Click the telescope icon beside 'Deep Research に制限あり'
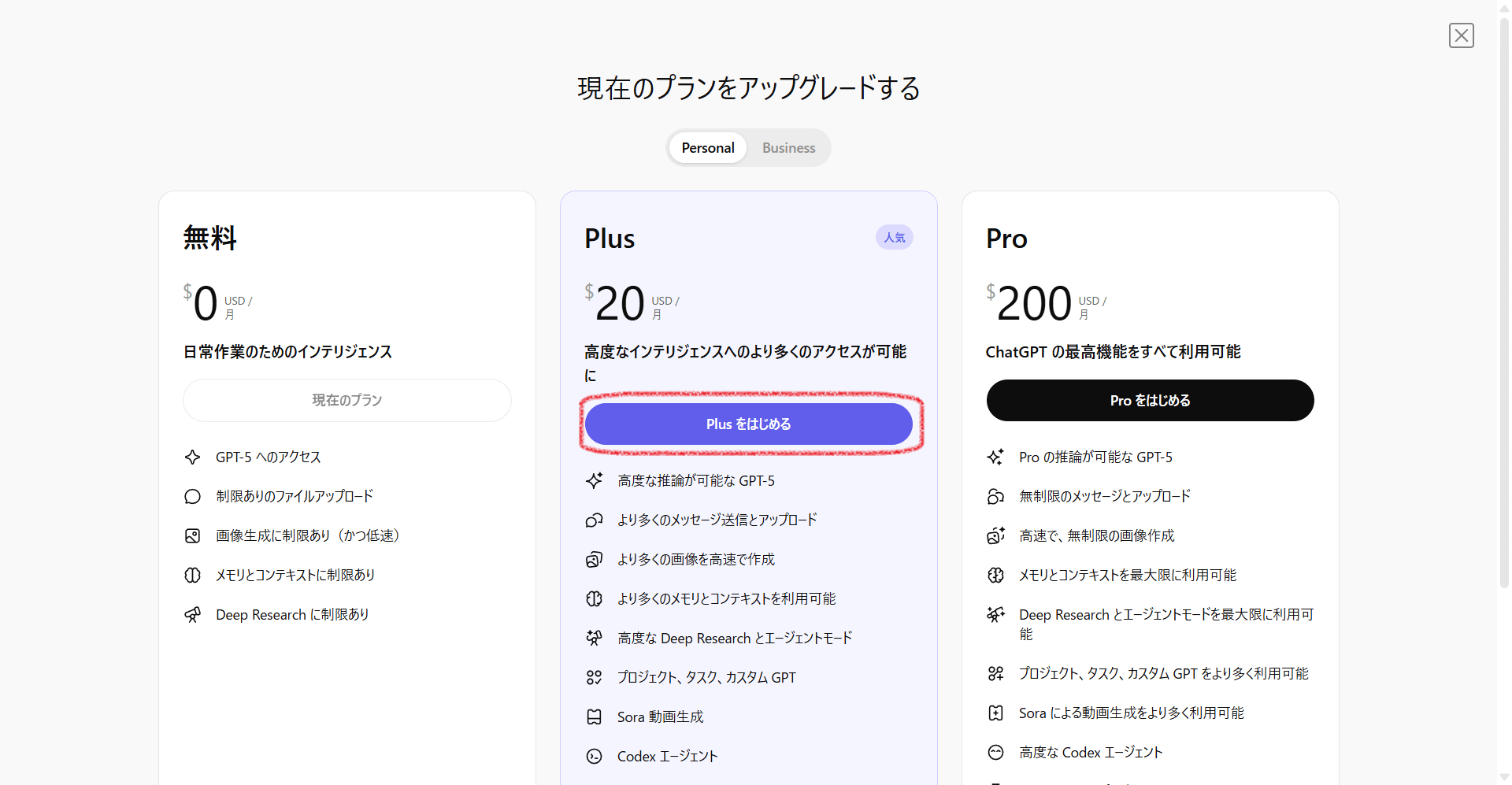 click(x=193, y=615)
